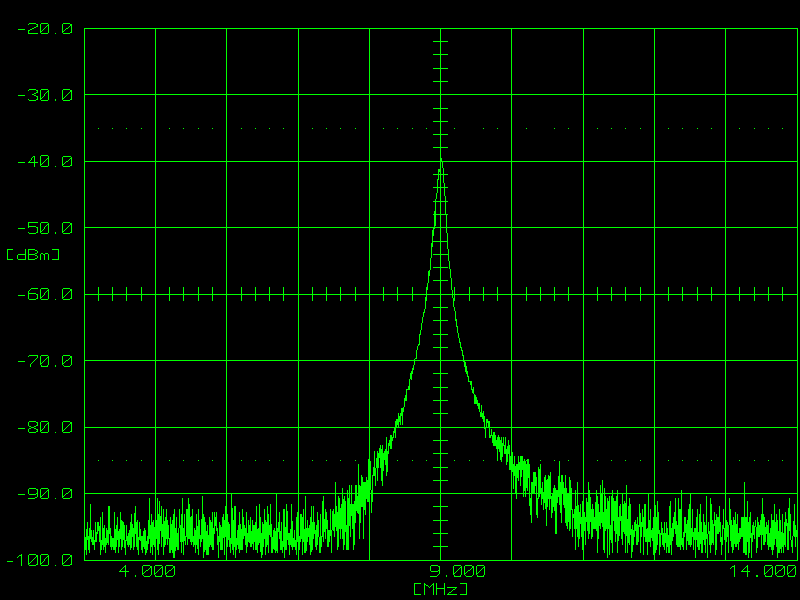Click the bottom end of center frequency axis
The height and width of the screenshot is (600, 800).
pyautogui.click(x=440, y=557)
